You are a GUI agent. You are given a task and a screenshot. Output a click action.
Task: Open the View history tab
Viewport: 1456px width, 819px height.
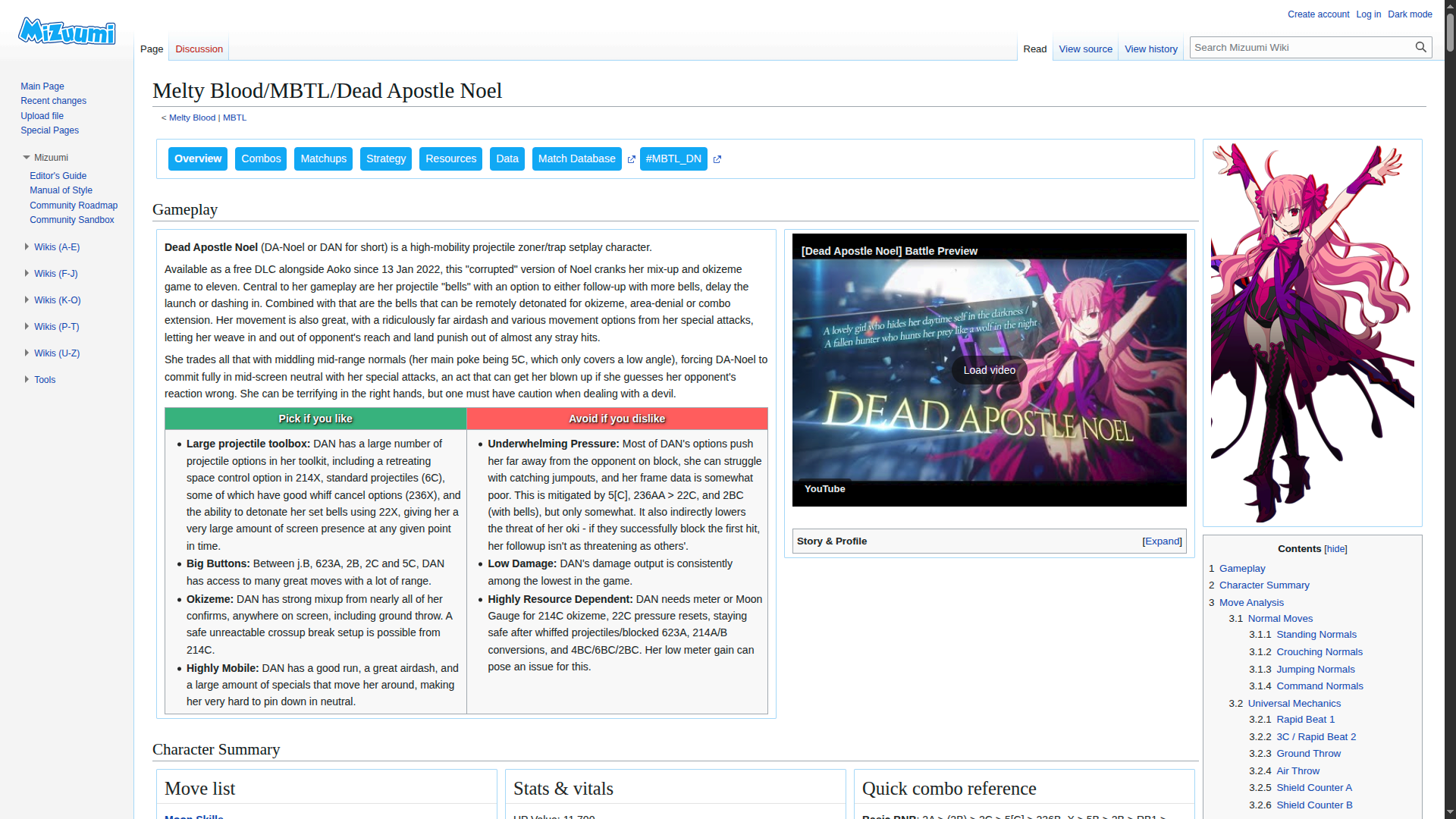pyautogui.click(x=1150, y=49)
